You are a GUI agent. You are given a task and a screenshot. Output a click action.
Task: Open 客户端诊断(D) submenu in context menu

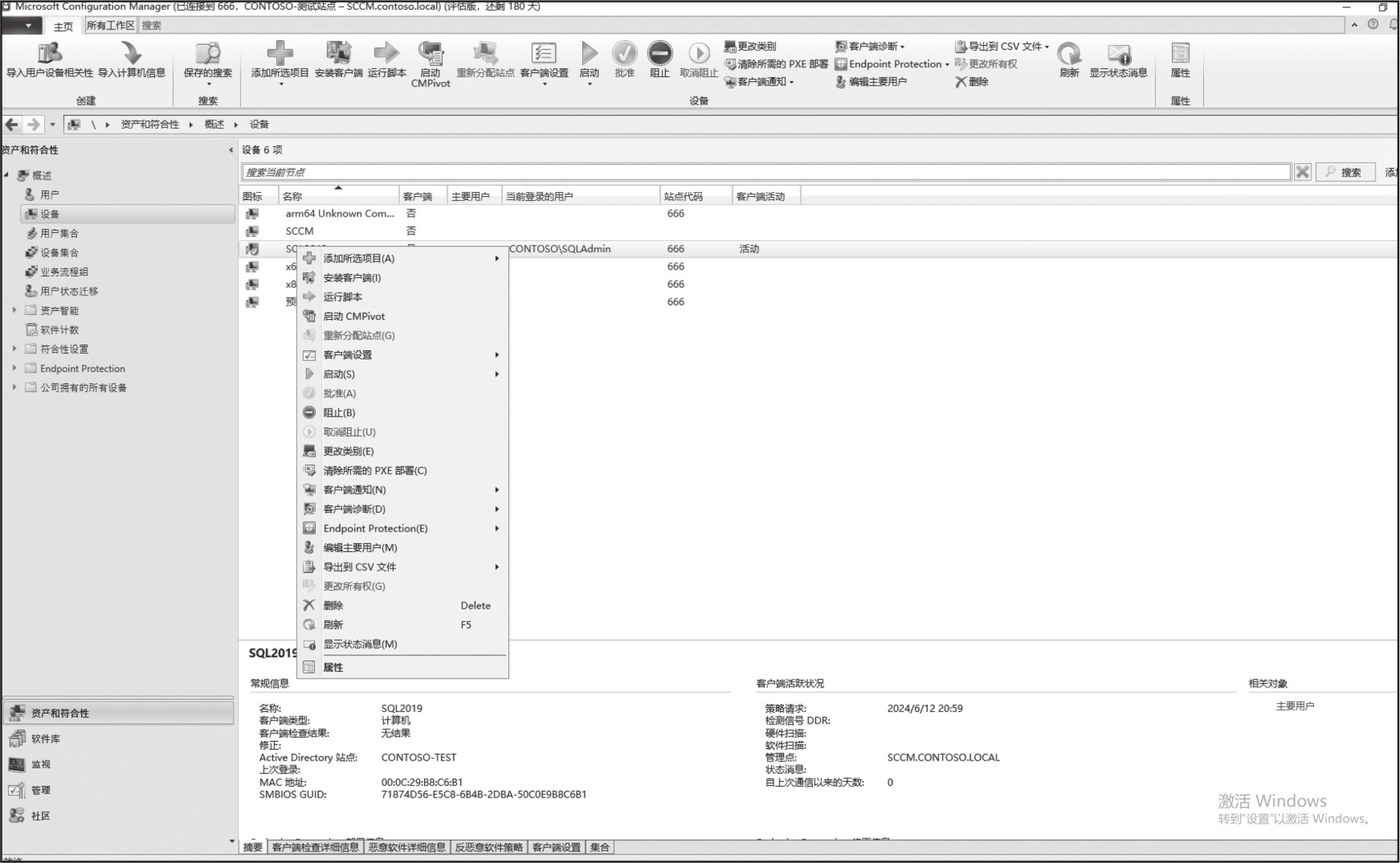(x=402, y=509)
